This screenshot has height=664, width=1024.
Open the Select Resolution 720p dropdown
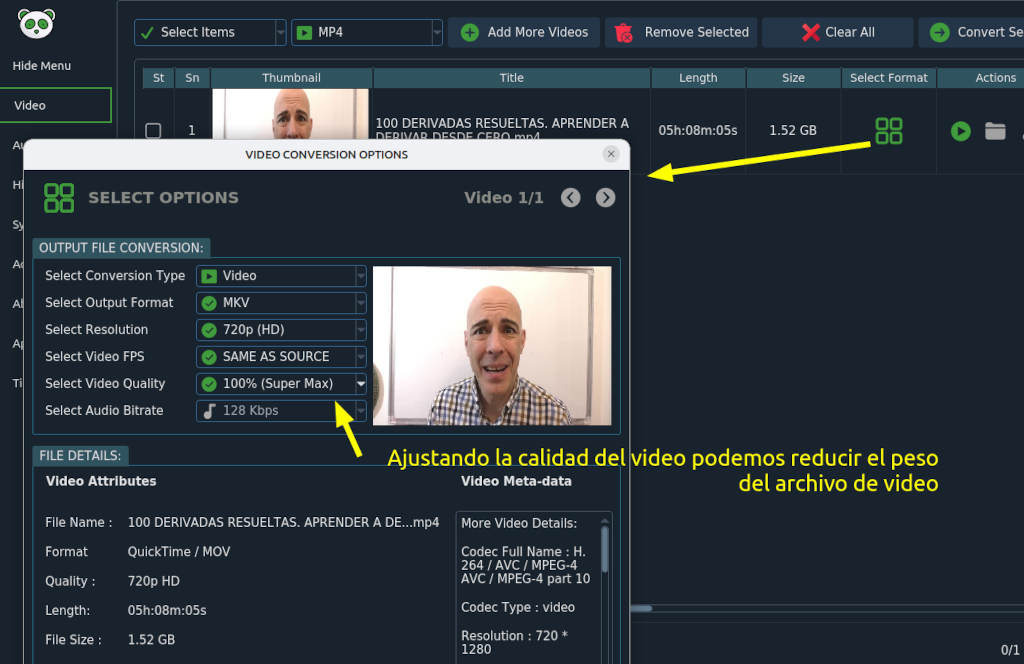(x=281, y=330)
